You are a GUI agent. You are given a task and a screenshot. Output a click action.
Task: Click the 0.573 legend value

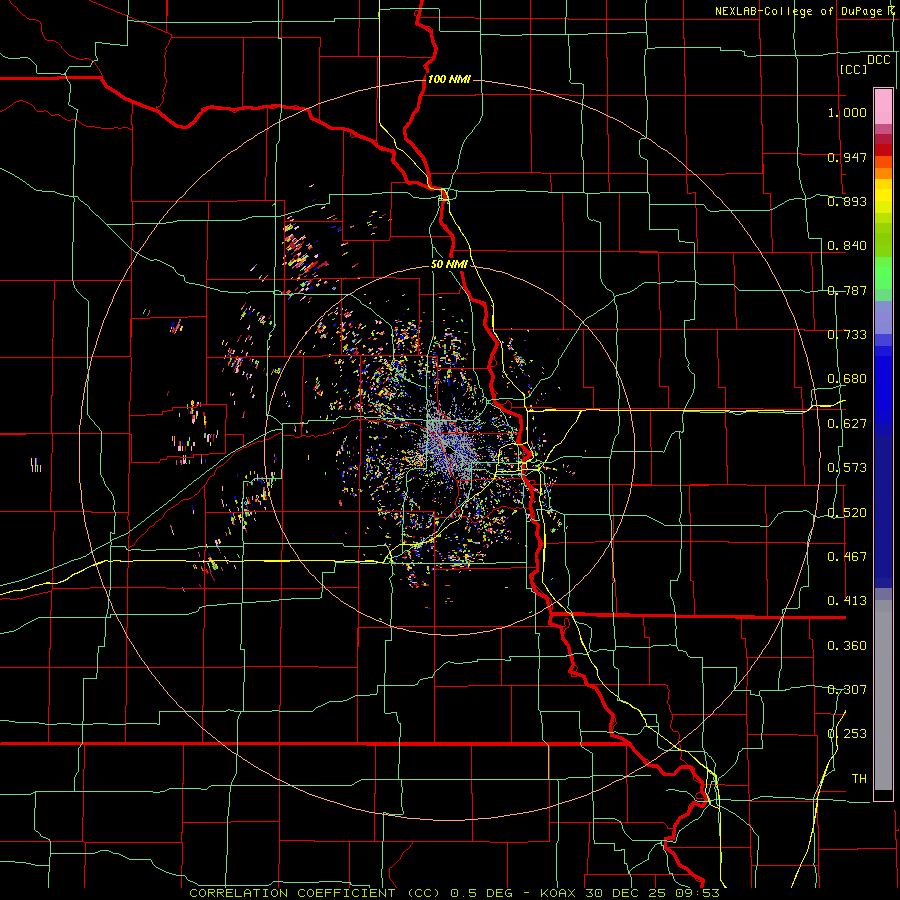847,468
